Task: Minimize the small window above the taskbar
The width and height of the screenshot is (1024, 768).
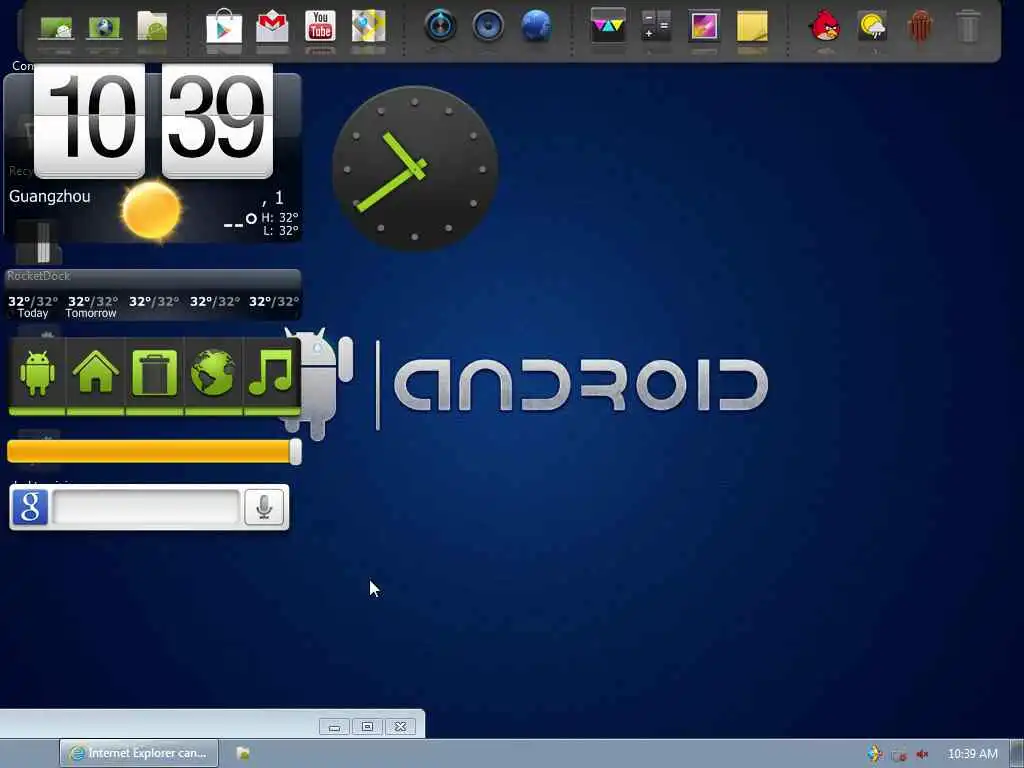Action: click(335, 727)
